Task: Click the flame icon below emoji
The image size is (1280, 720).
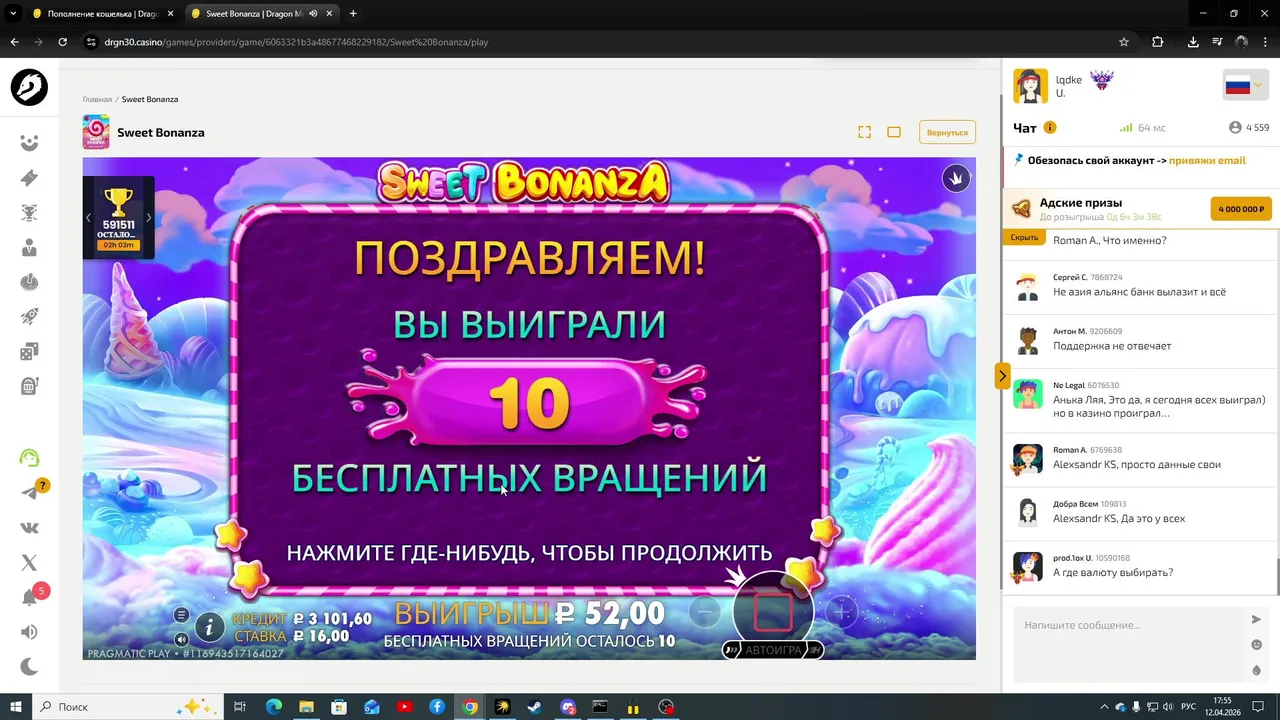Action: [x=1256, y=670]
